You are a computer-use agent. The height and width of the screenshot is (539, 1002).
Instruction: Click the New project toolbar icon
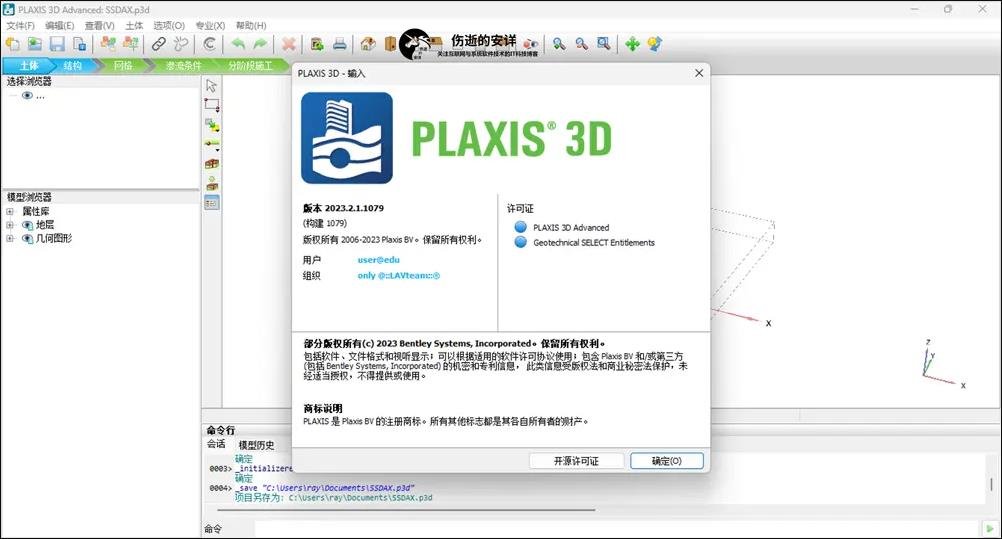13,44
